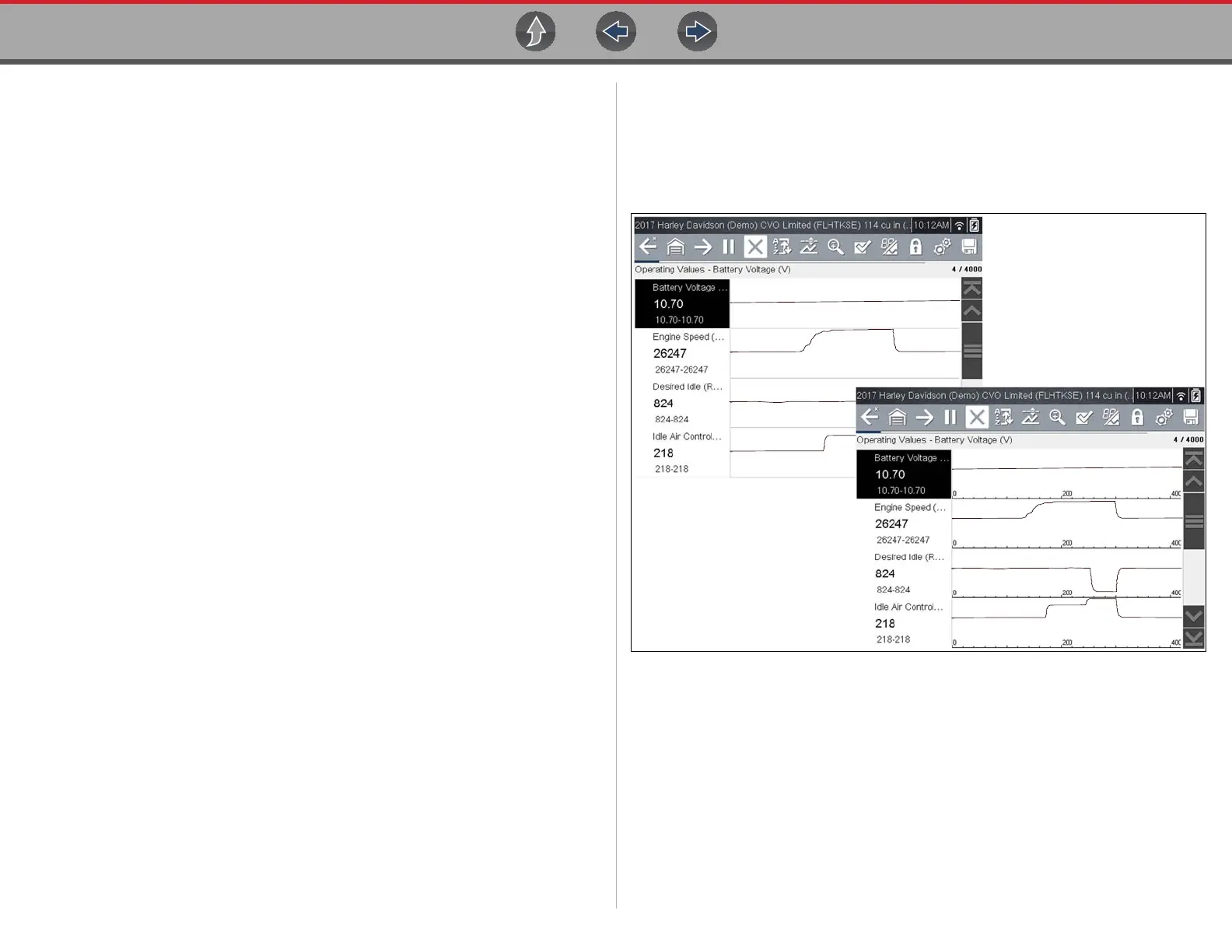1232x952 pixels.
Task: Tap change view icon in lower screenshot
Action: point(1111,417)
